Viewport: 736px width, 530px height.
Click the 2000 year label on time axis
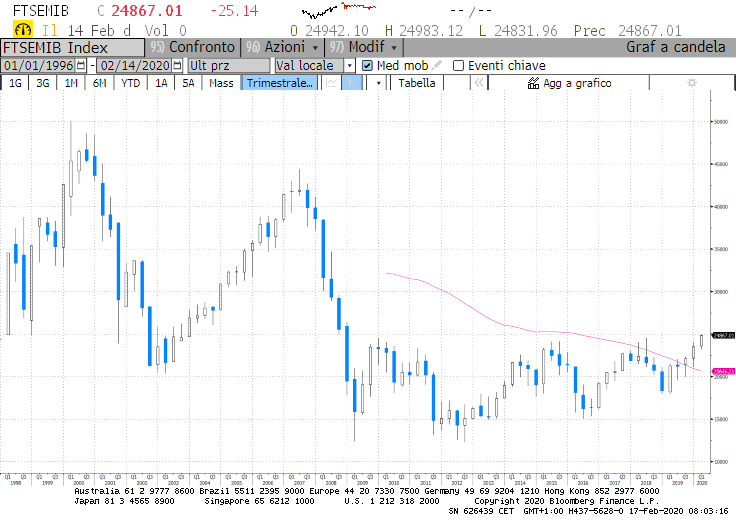78,483
